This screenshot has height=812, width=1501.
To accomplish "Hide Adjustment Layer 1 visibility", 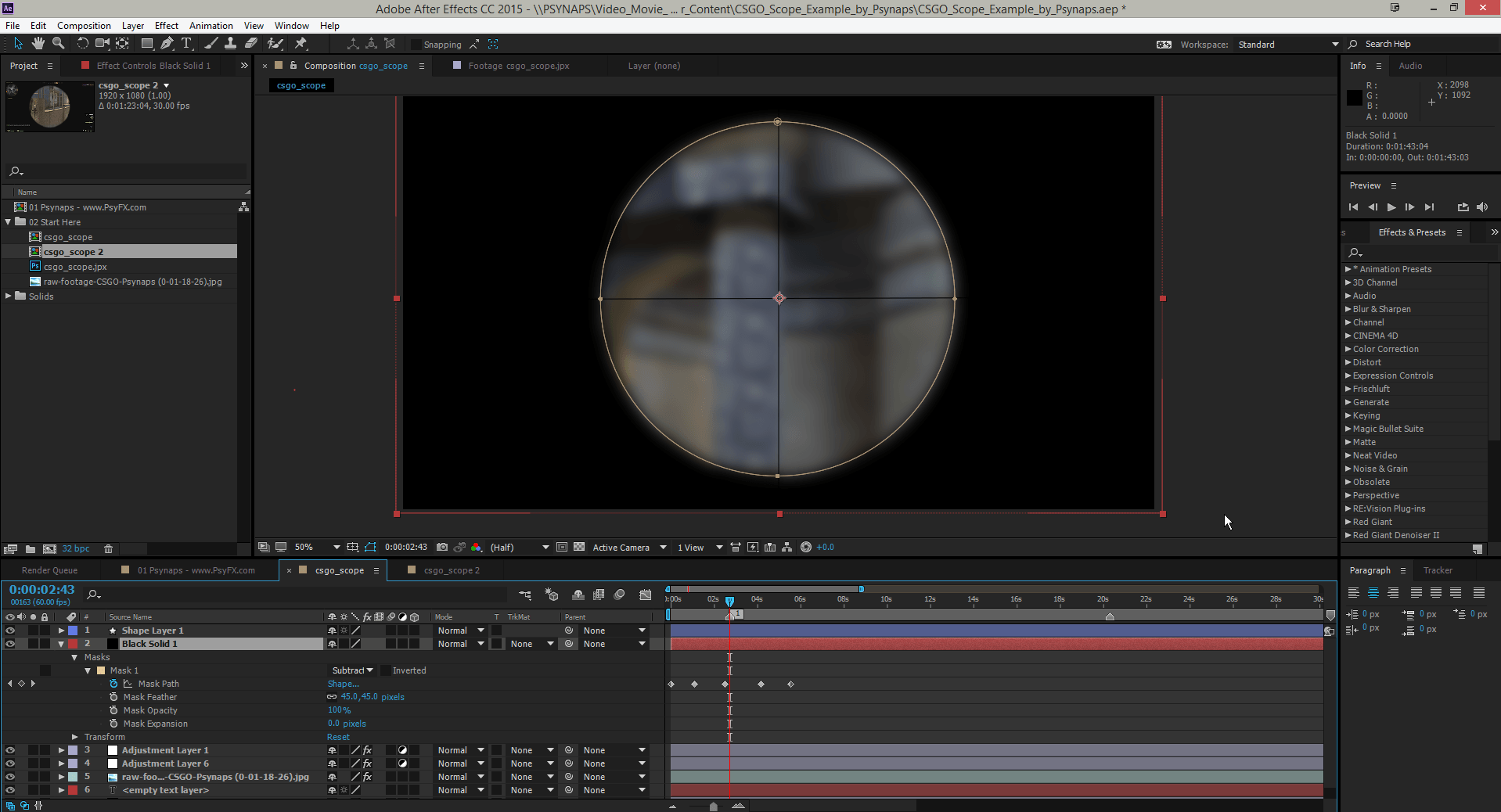I will (10, 750).
